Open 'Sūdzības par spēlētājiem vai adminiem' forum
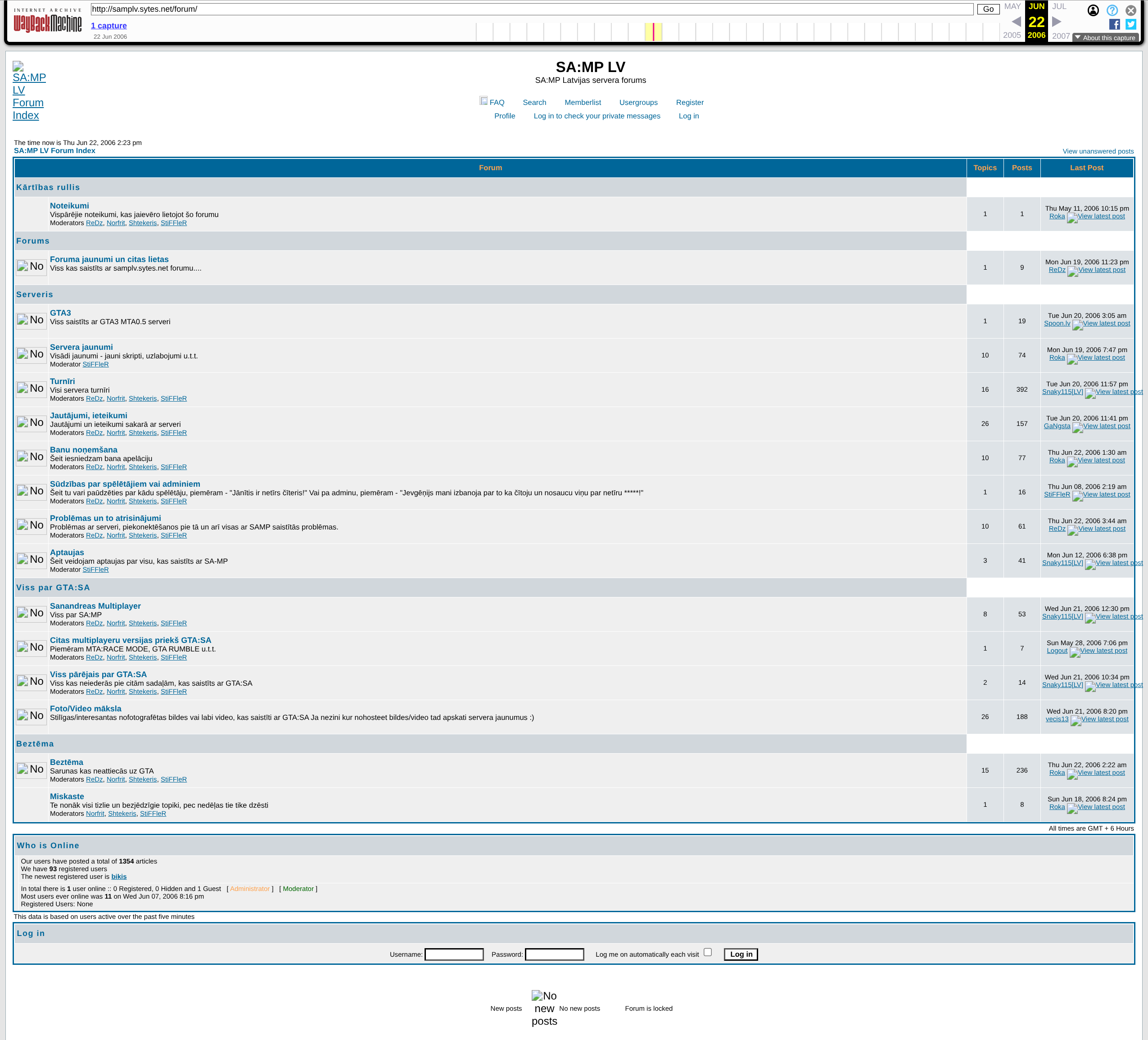Viewport: 1148px width, 1040px height. click(x=125, y=484)
